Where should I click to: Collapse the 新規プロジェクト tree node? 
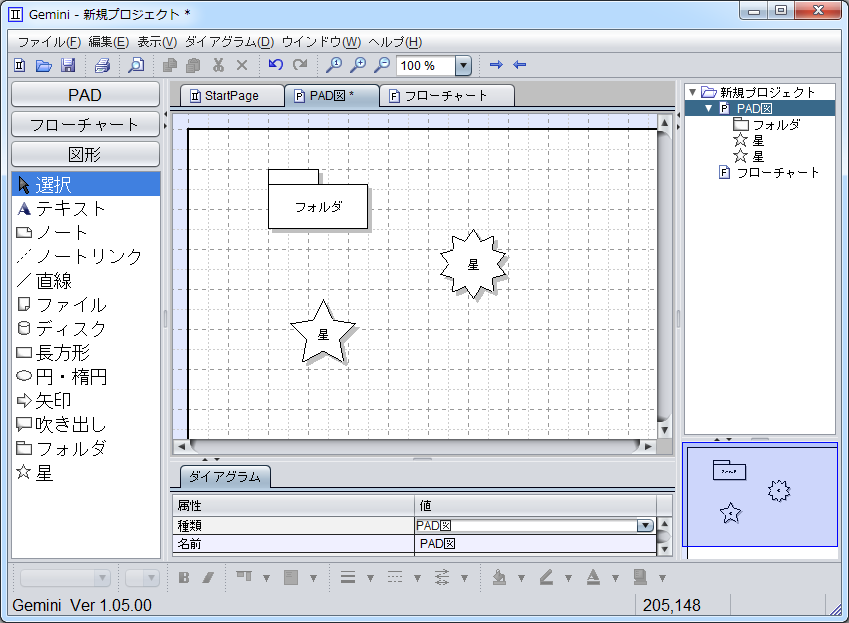693,93
